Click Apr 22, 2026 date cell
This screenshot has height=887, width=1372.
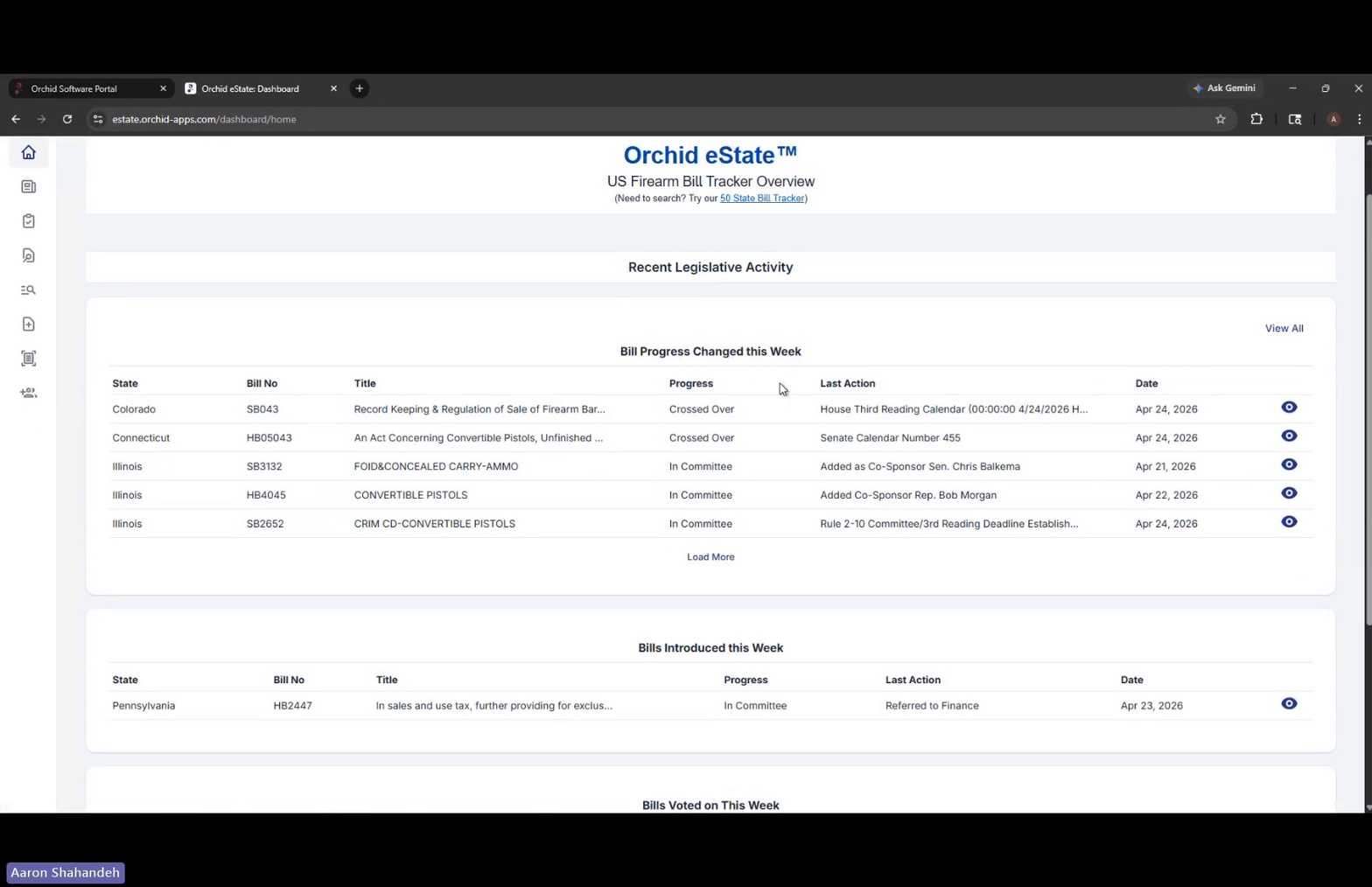tap(1166, 495)
